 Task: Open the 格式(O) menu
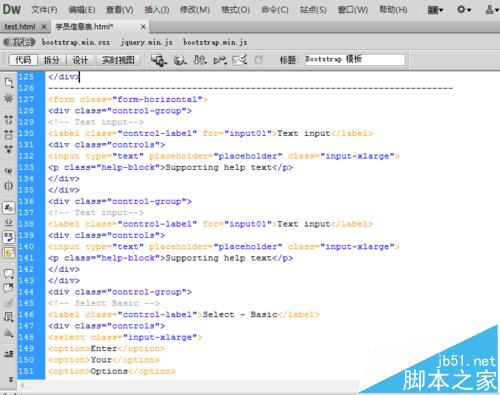coord(235,10)
